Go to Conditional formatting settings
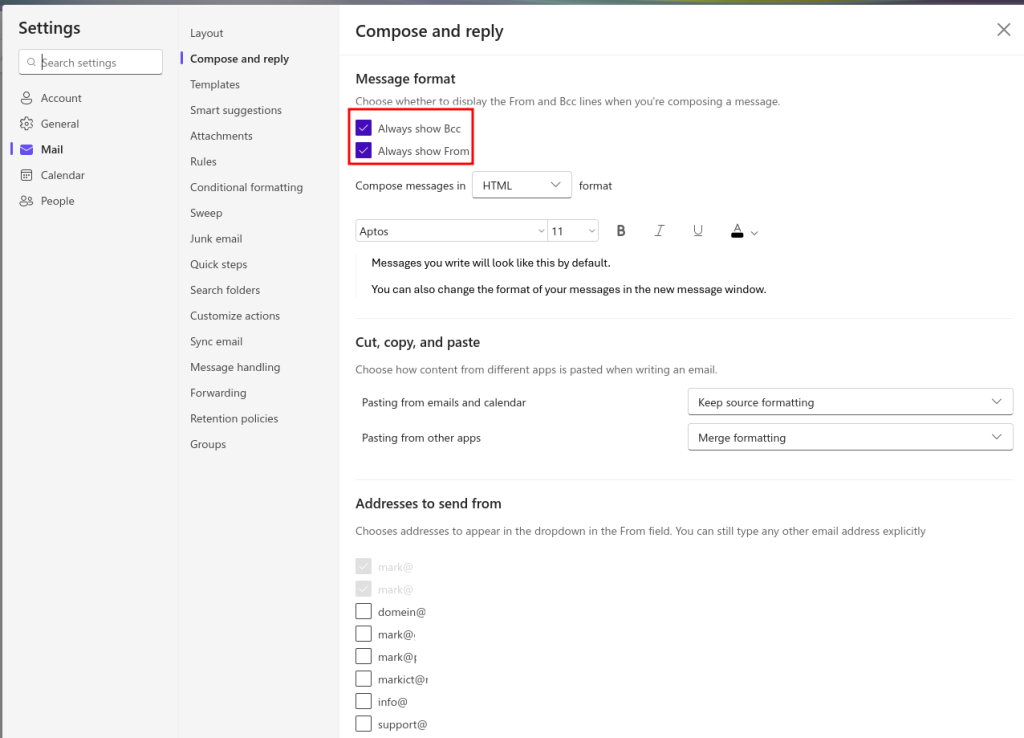 246,187
